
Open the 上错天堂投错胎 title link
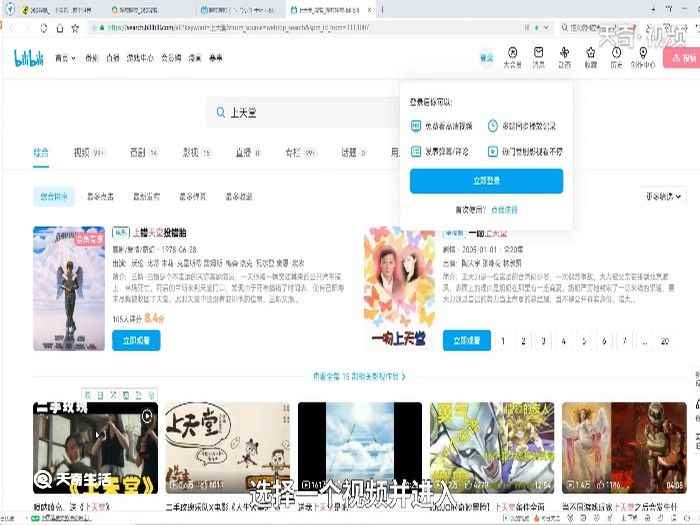(x=160, y=233)
